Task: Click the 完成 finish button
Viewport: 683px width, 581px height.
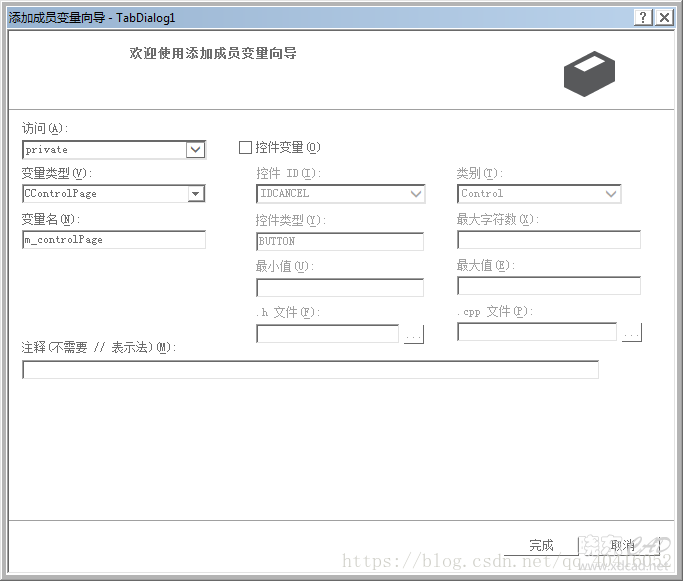Action: 541,545
